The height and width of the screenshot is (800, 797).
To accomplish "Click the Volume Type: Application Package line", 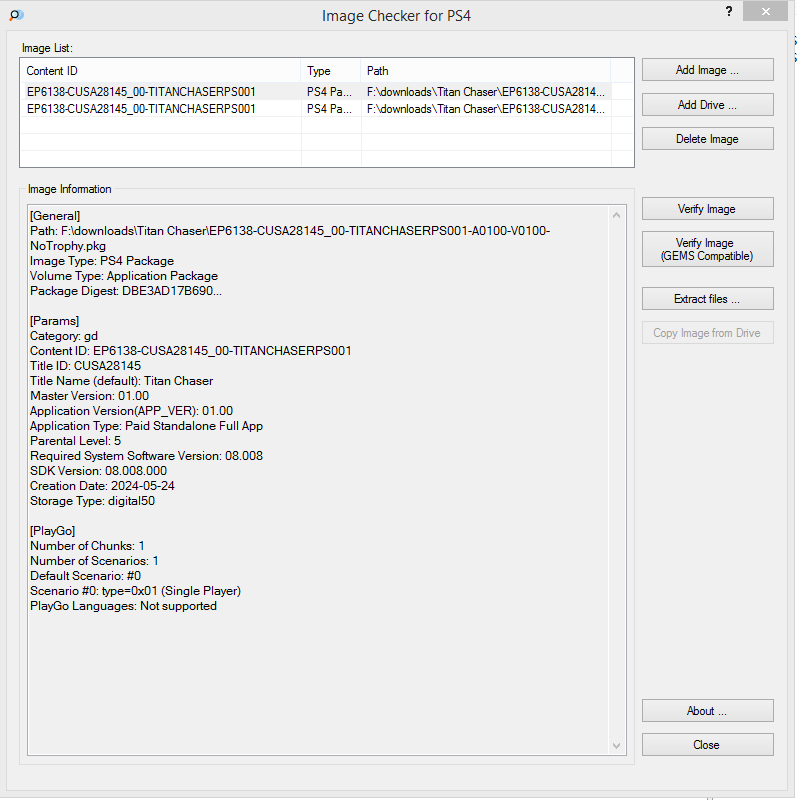I will [x=124, y=276].
